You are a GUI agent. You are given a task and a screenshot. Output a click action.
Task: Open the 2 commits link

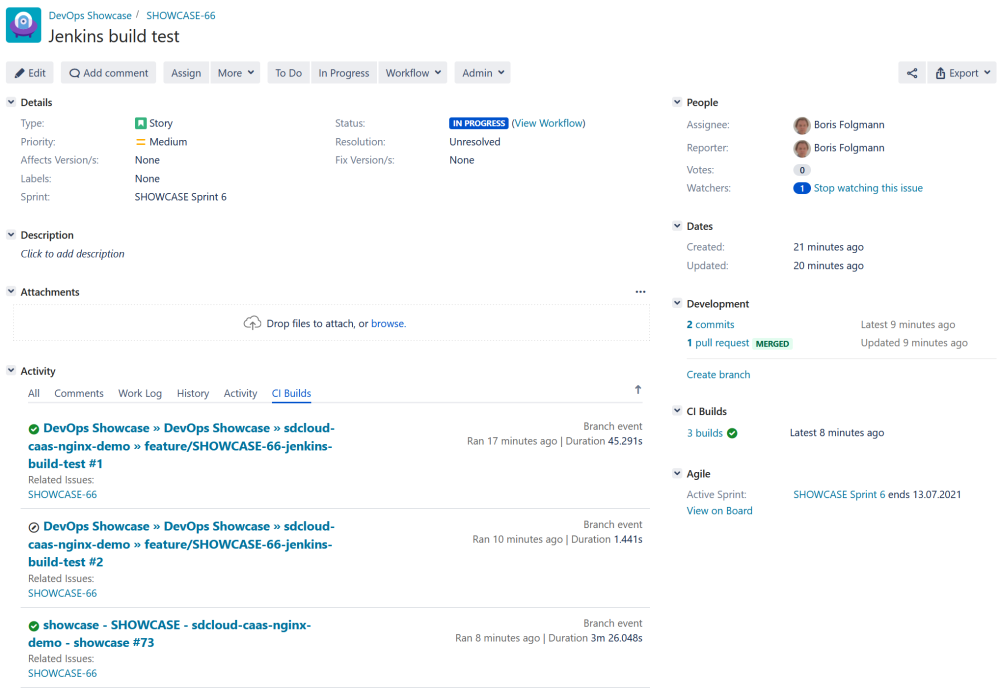[710, 325]
